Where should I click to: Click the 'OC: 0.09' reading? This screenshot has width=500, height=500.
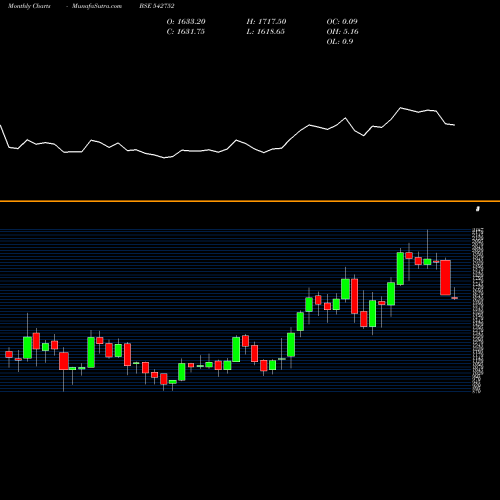342,22
